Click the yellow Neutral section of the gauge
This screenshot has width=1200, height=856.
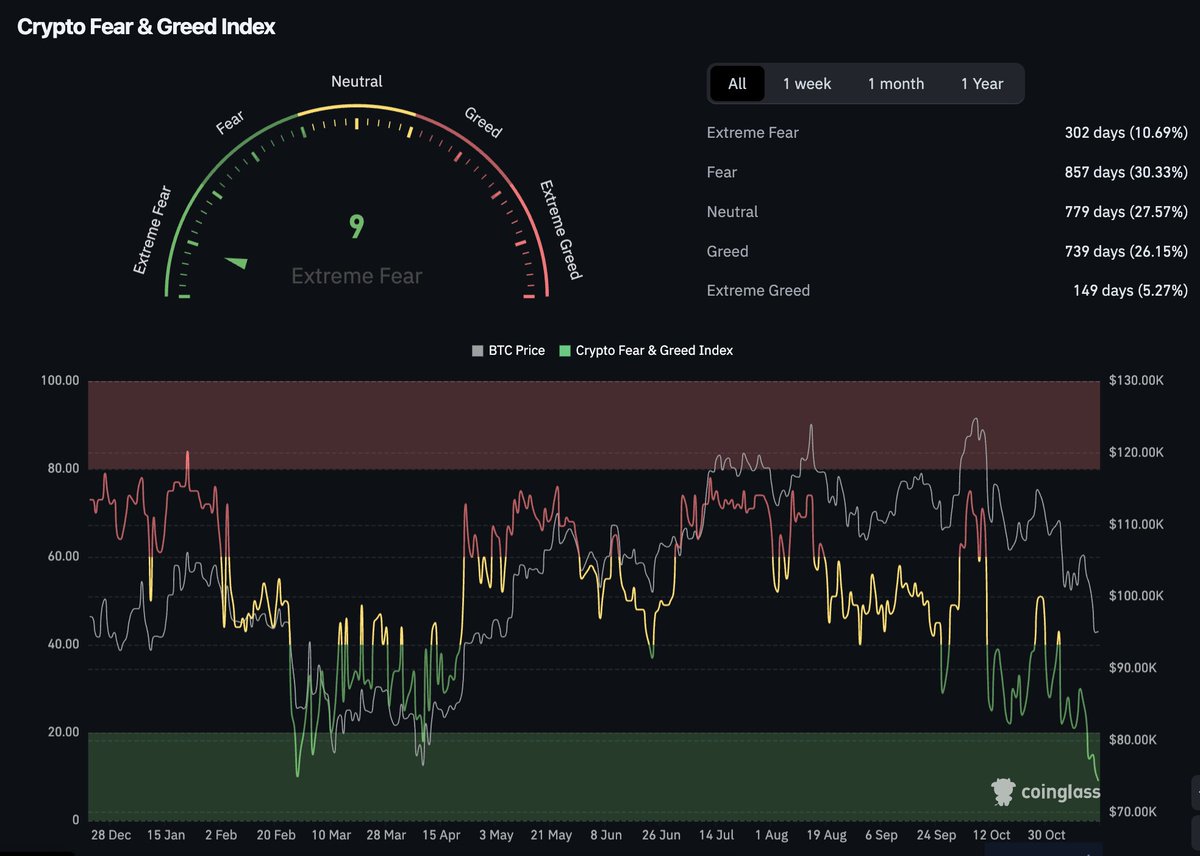click(356, 103)
